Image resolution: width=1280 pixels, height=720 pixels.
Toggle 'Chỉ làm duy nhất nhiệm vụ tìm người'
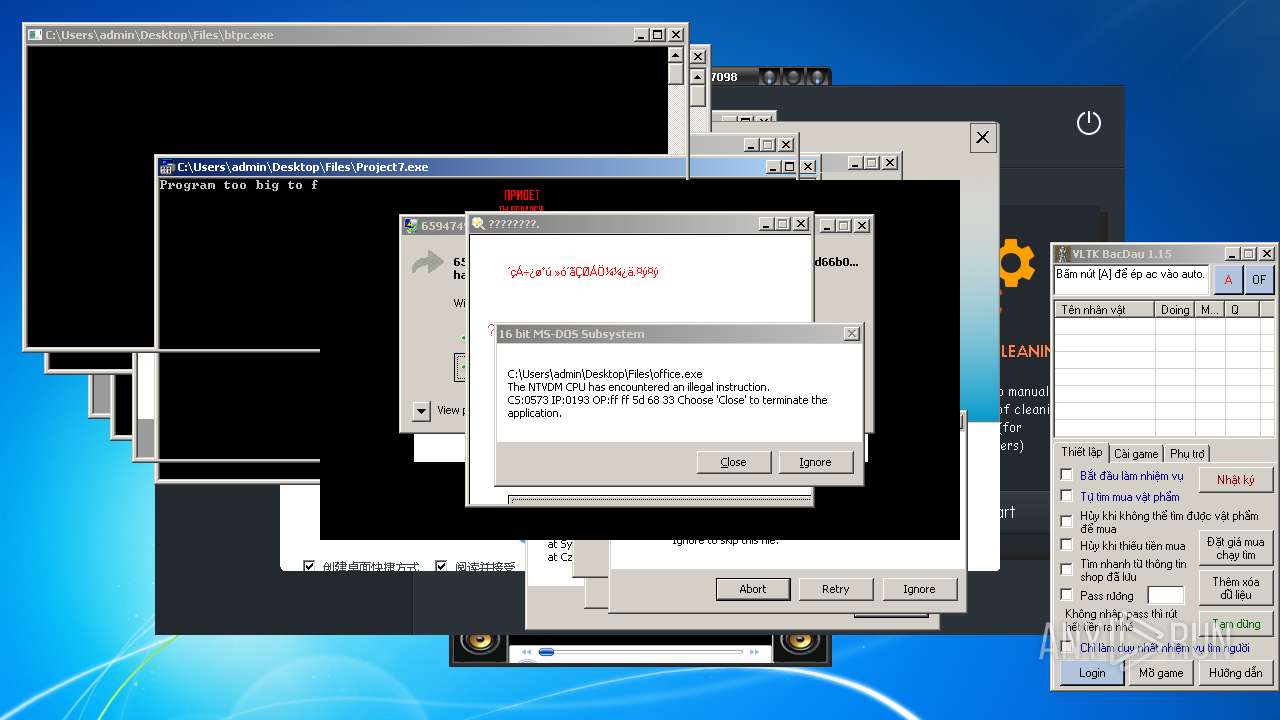[1066, 647]
